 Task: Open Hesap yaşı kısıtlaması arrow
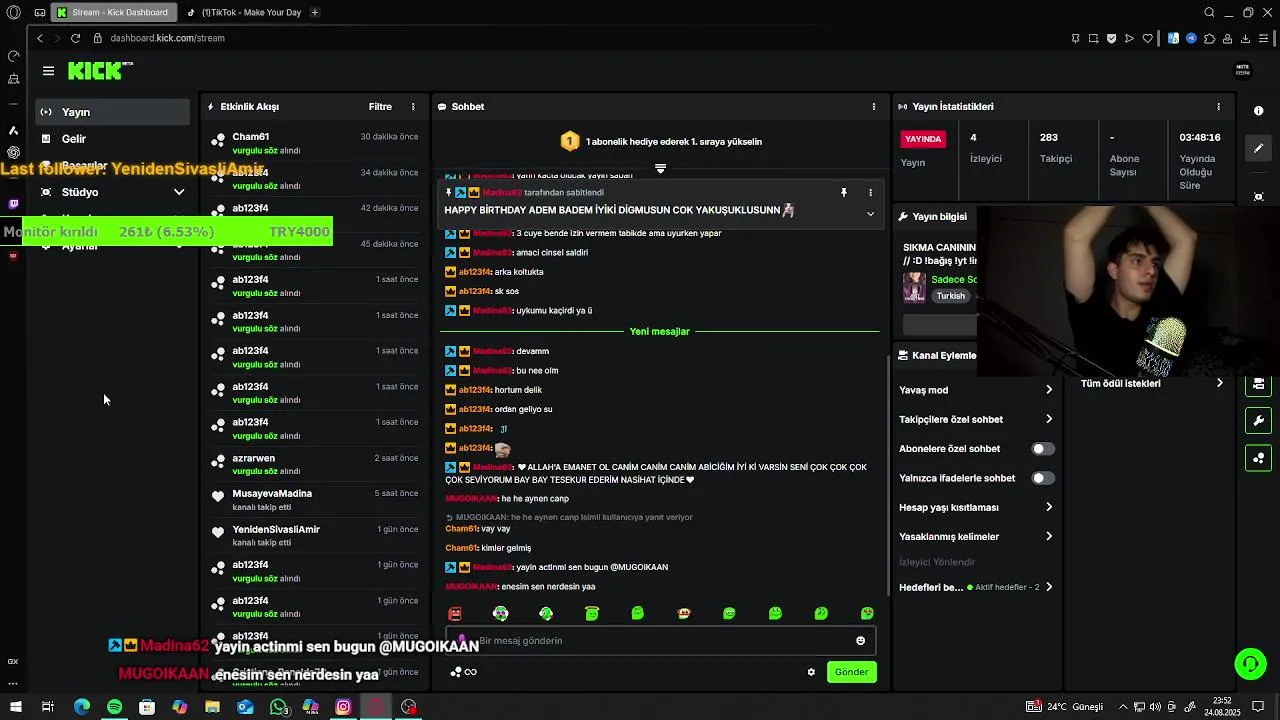coord(1049,507)
